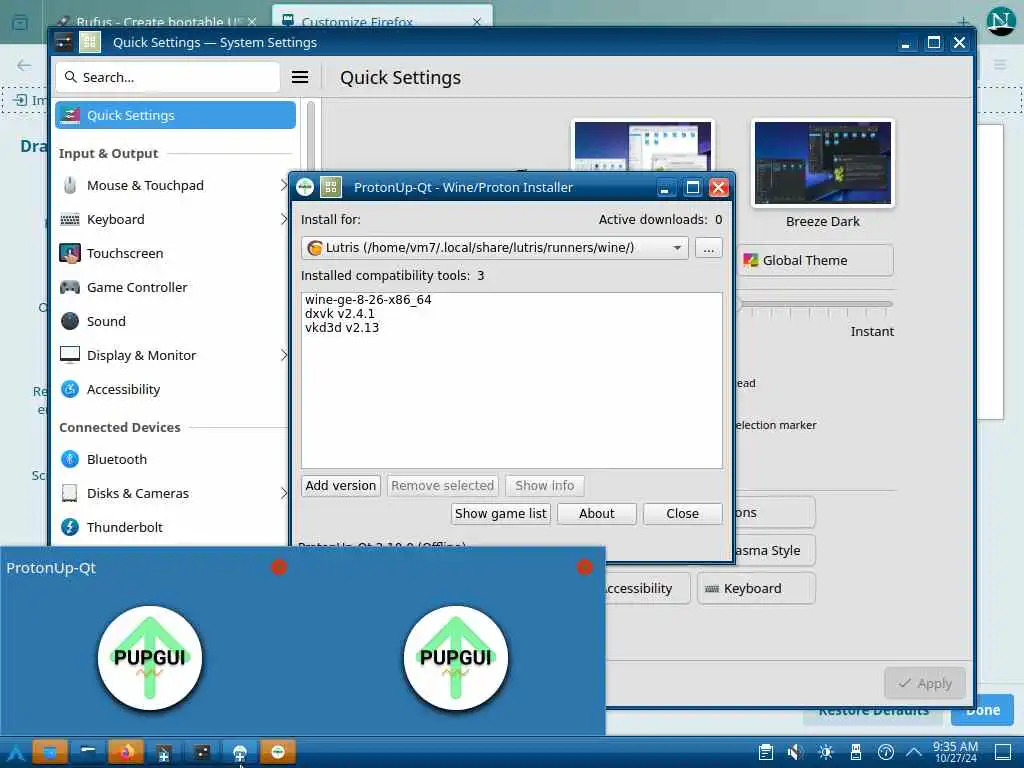1024x768 pixels.
Task: Click the Touchscreen icon in sidebar
Action: click(x=70, y=253)
